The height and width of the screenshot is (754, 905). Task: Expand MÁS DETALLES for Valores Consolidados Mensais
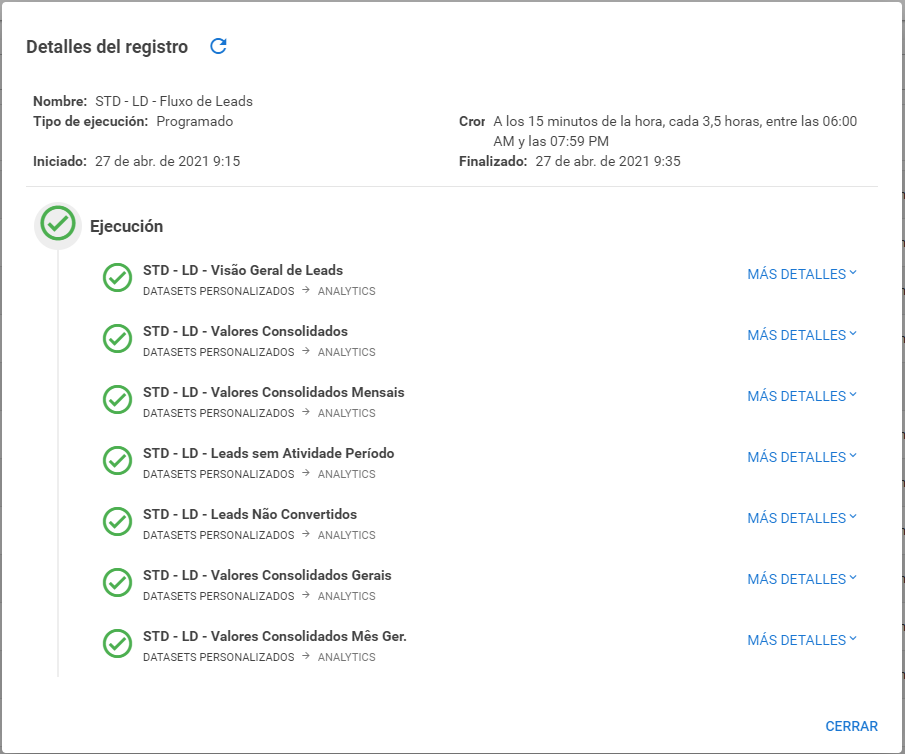pos(802,396)
